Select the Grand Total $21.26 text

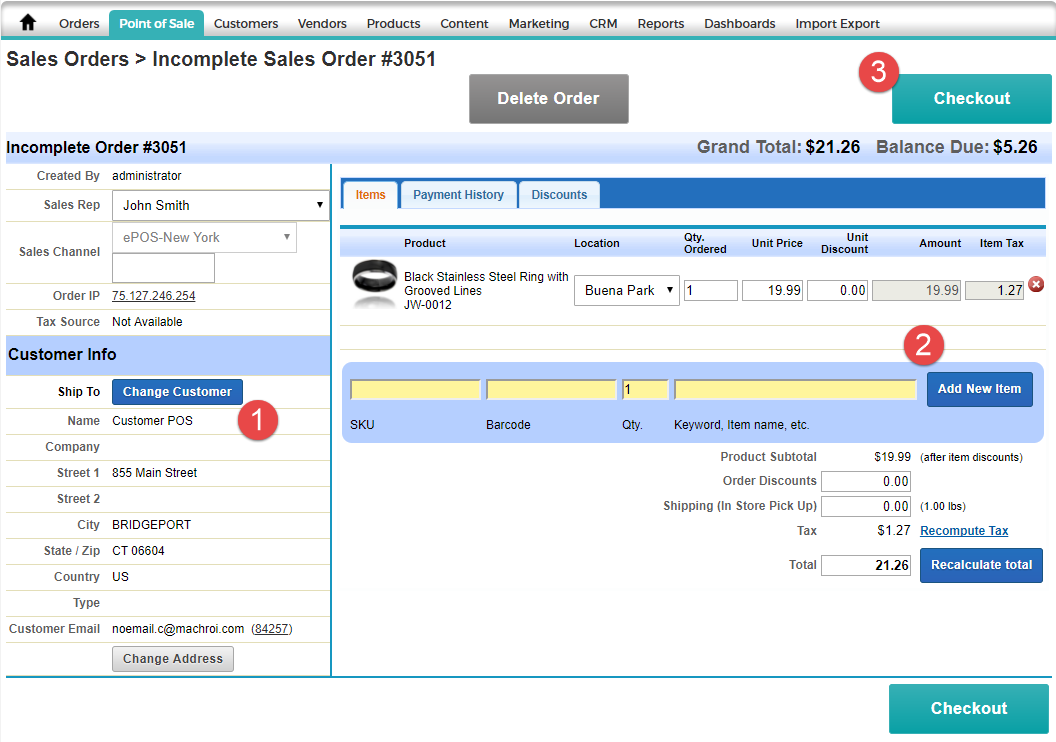[x=778, y=147]
